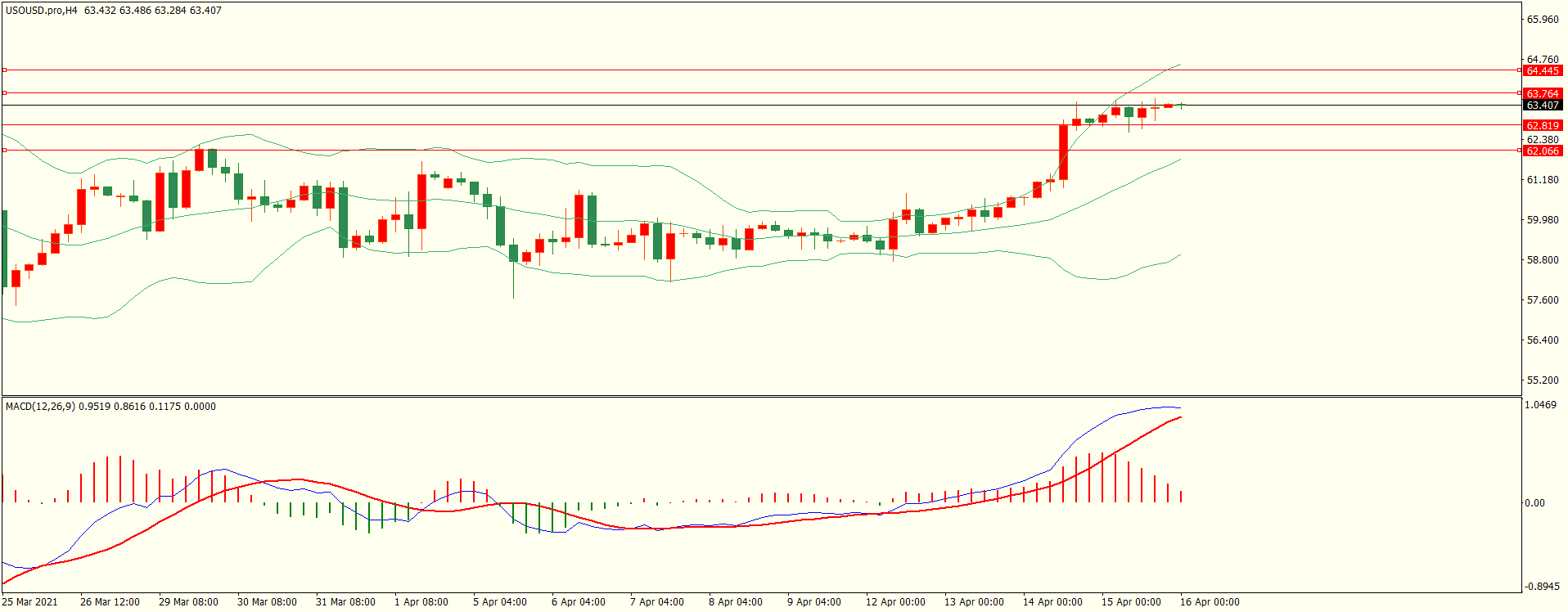
Task: Select the 64.445 red price tag
Action: (x=1542, y=71)
